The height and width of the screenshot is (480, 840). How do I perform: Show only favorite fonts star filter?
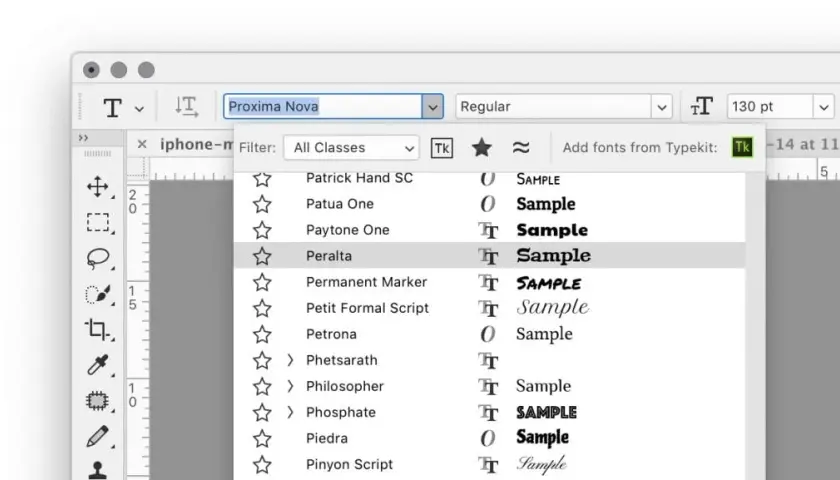(482, 147)
